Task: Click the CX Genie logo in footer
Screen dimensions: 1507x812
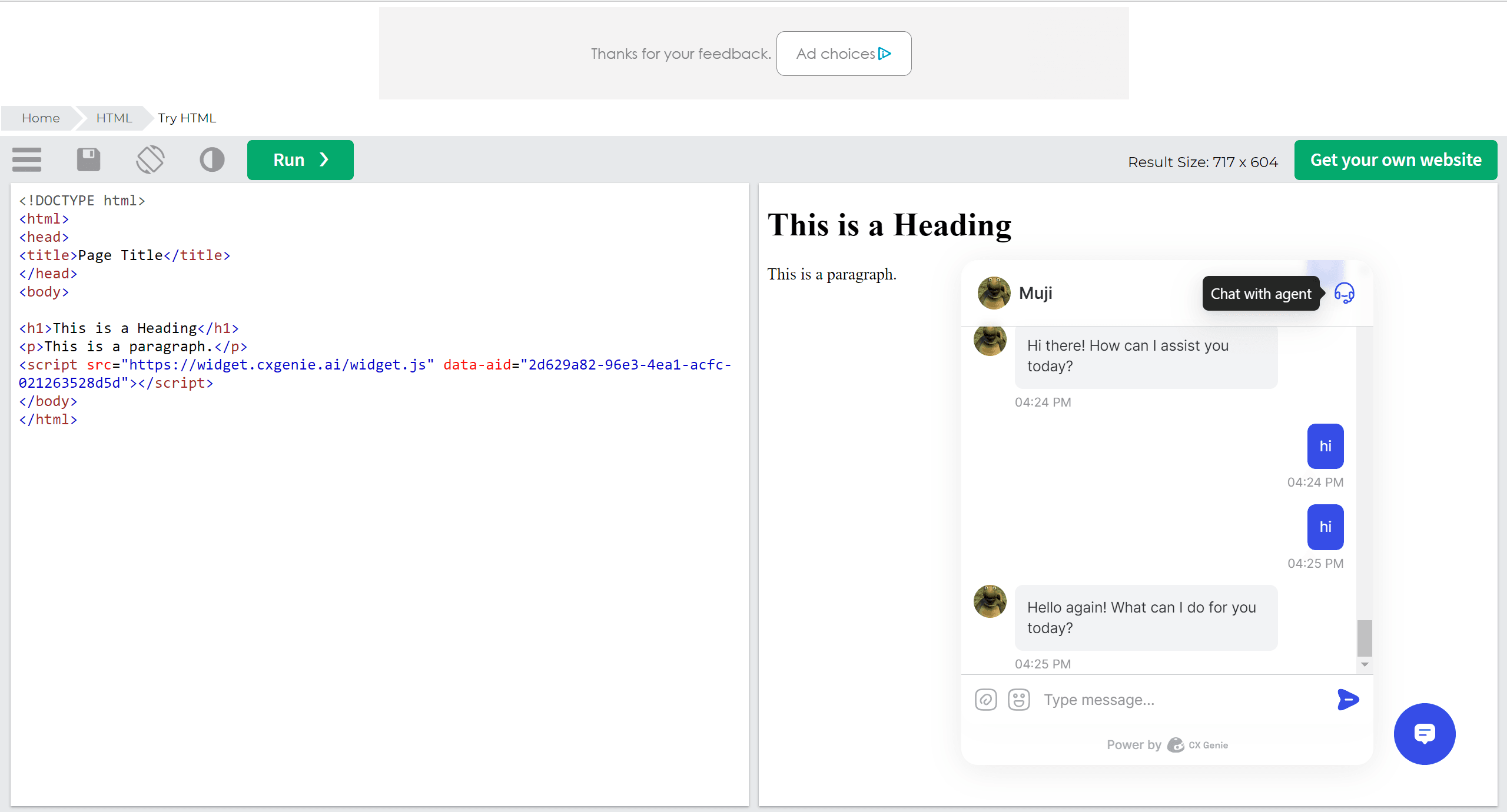Action: coord(1176,745)
